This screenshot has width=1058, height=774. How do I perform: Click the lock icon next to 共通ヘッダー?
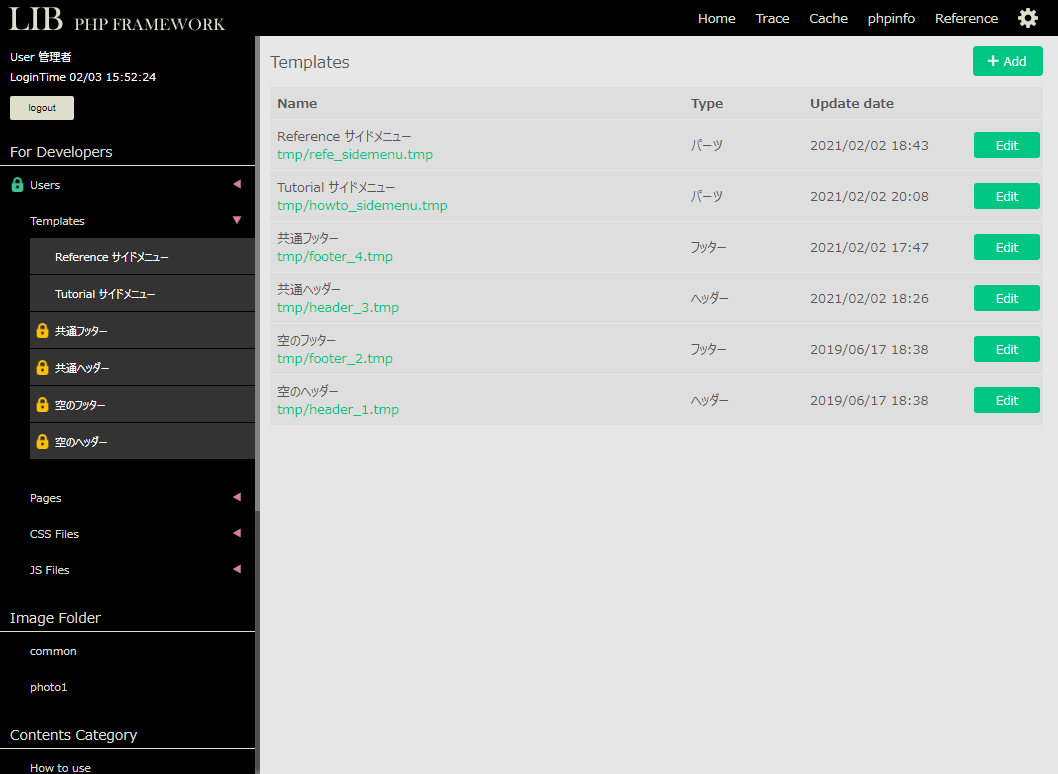coord(42,368)
